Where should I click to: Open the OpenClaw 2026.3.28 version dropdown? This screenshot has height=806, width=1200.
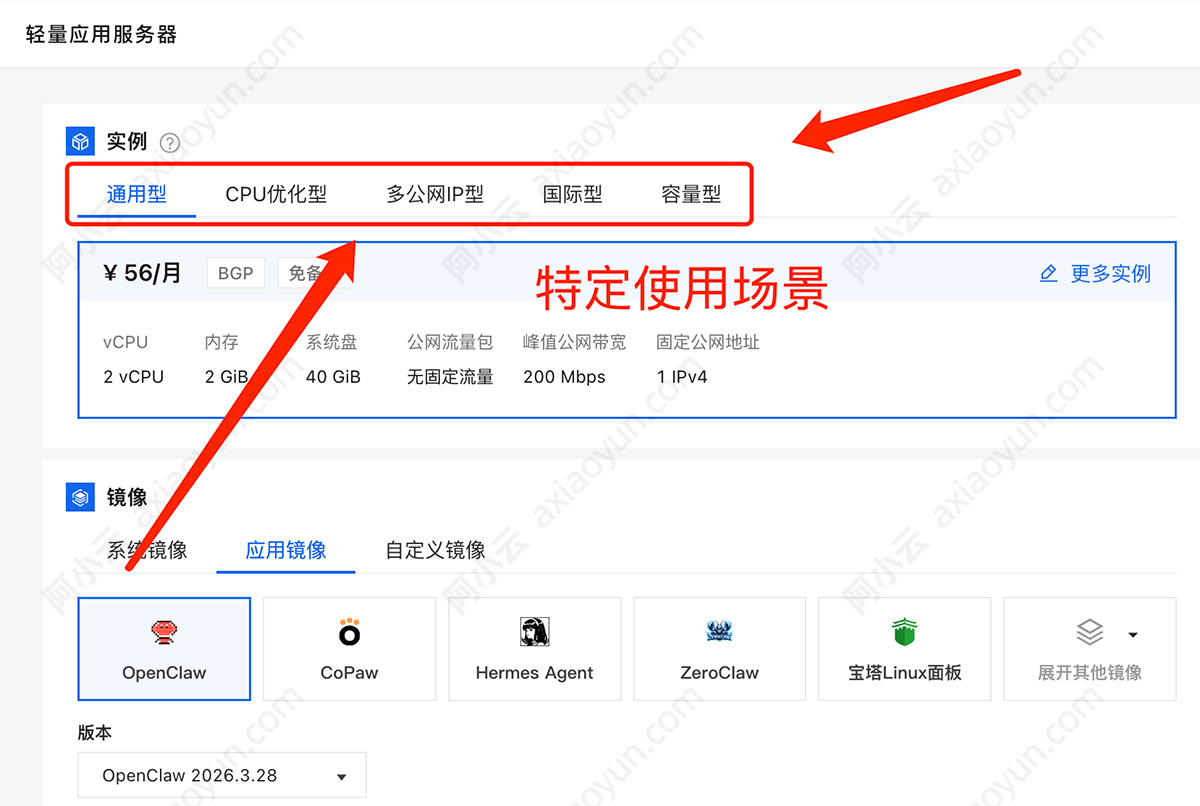222,774
